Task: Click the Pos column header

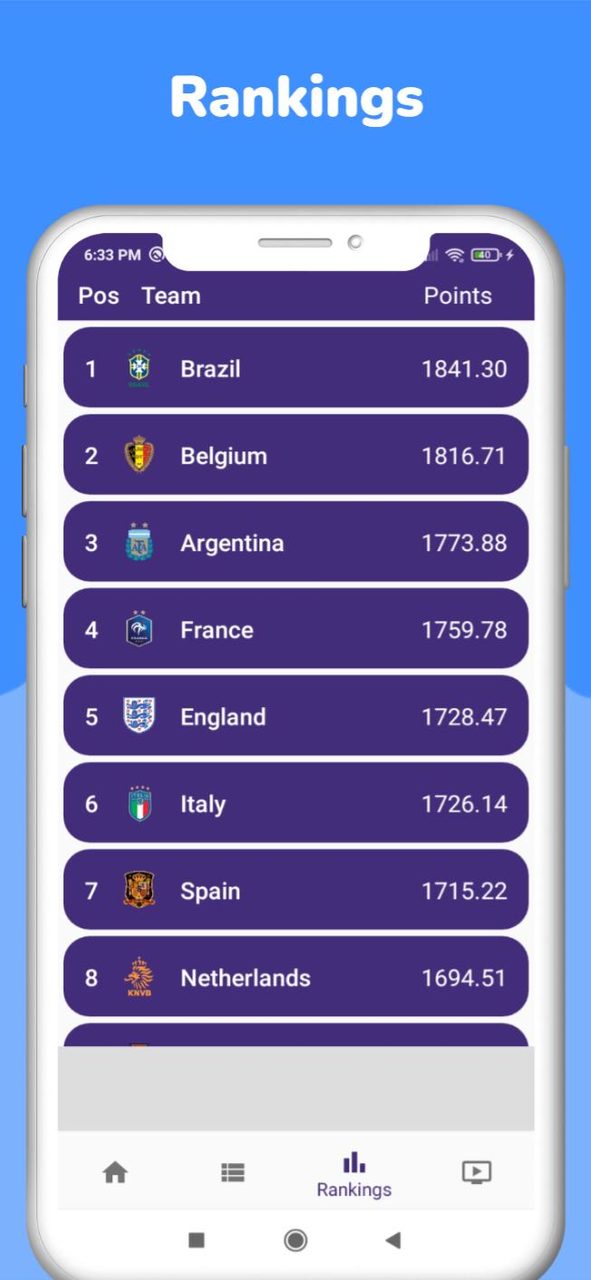Action: point(97,295)
